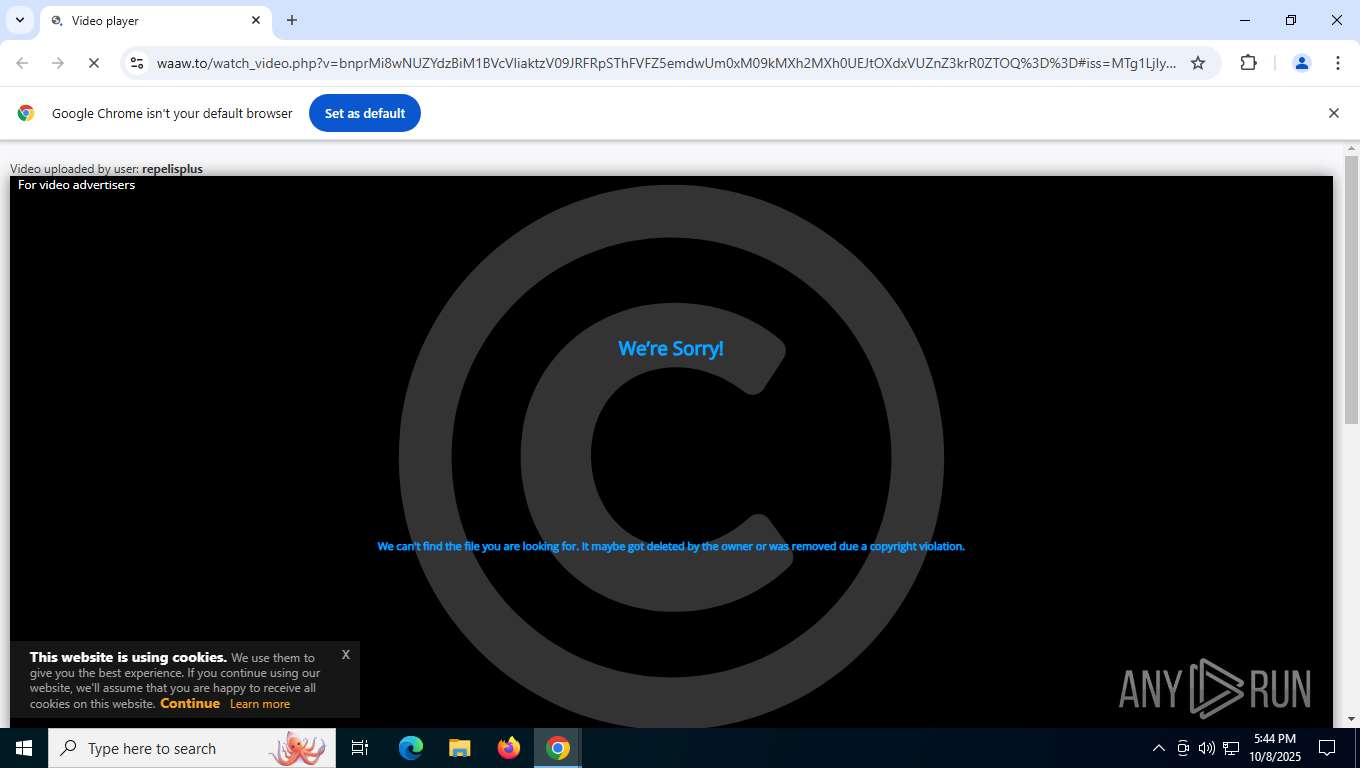
Task: Open the tab search dropdown arrow
Action: [19, 20]
